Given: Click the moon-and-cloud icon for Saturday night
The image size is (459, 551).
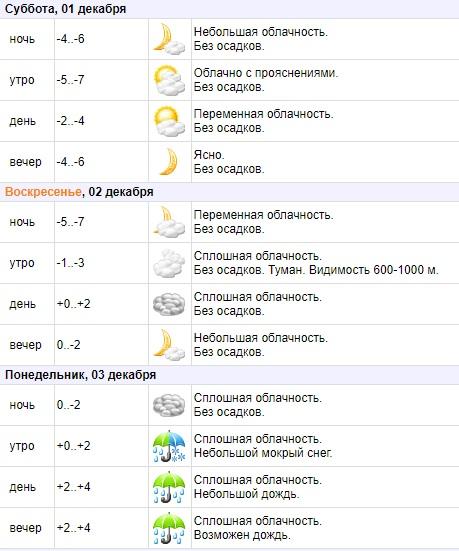Looking at the screenshot, I should [x=169, y=39].
